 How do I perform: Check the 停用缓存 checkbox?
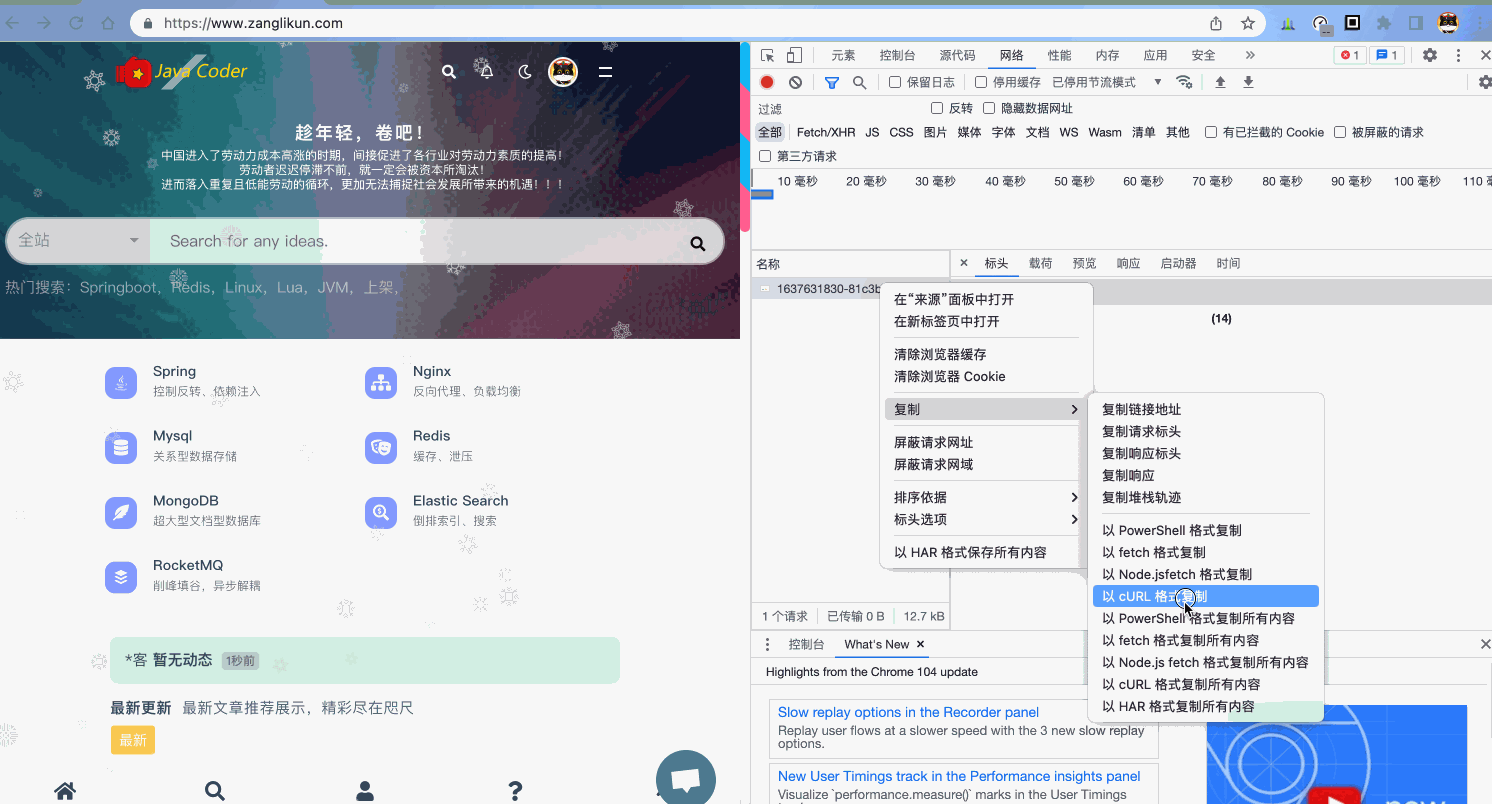click(x=981, y=83)
